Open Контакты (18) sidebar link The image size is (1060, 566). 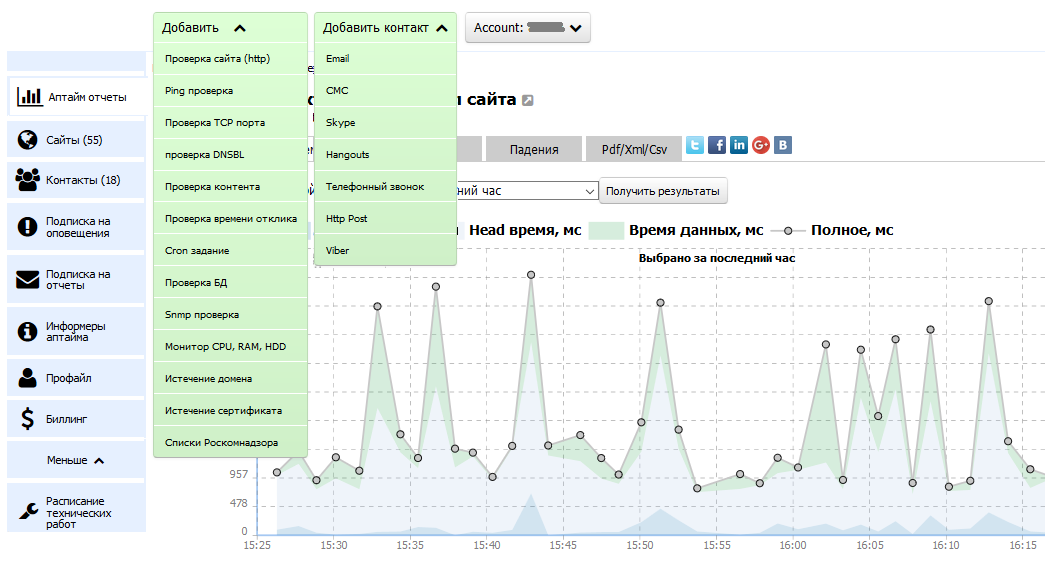(x=83, y=180)
